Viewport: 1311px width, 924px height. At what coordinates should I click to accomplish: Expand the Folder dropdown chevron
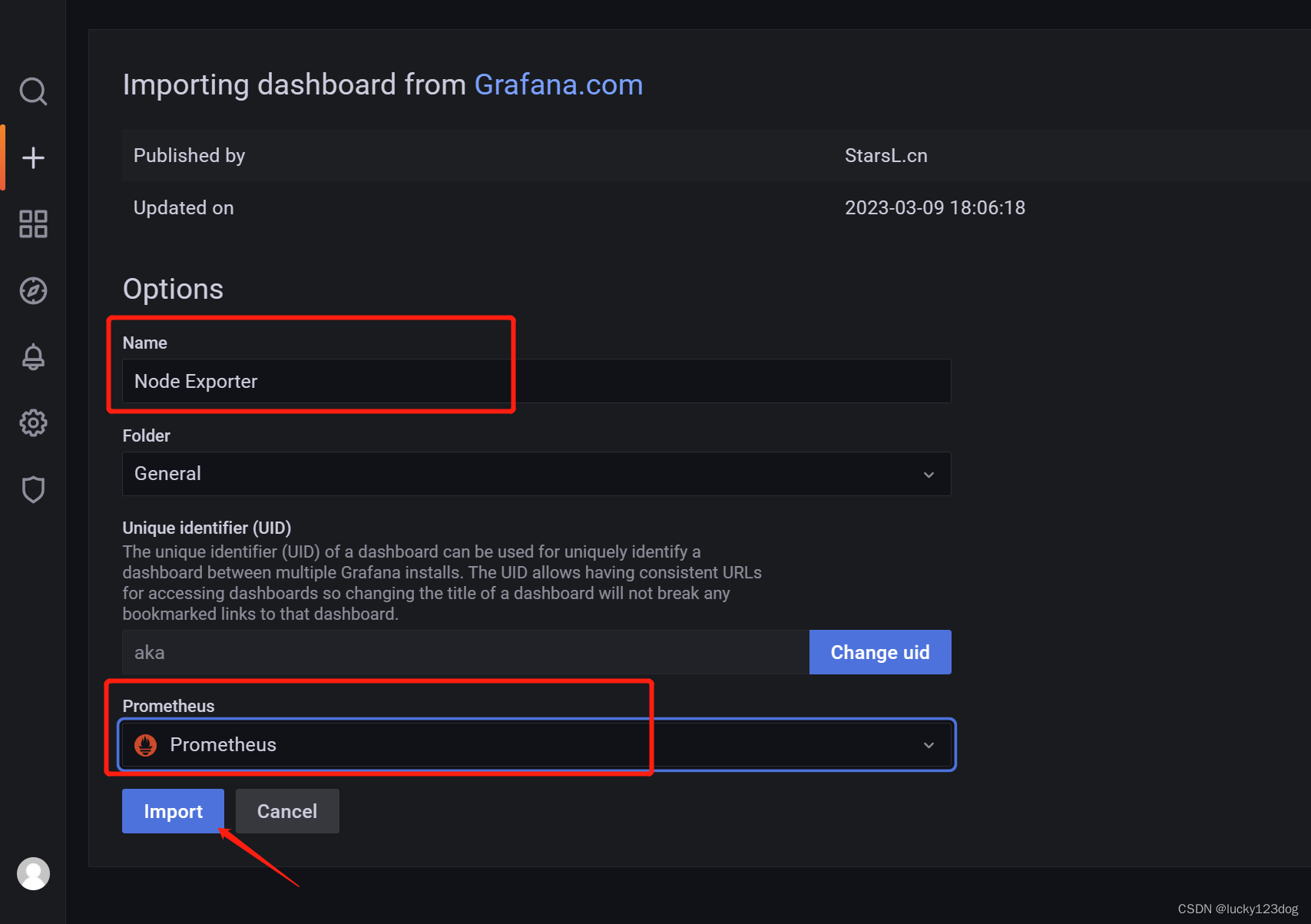(x=929, y=475)
